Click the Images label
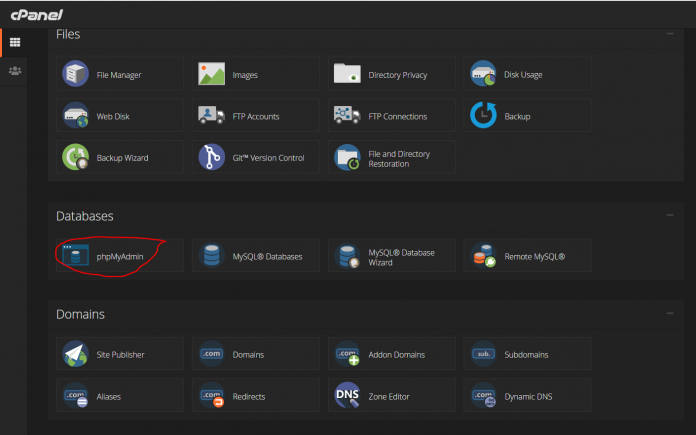The height and width of the screenshot is (435, 696). point(245,75)
